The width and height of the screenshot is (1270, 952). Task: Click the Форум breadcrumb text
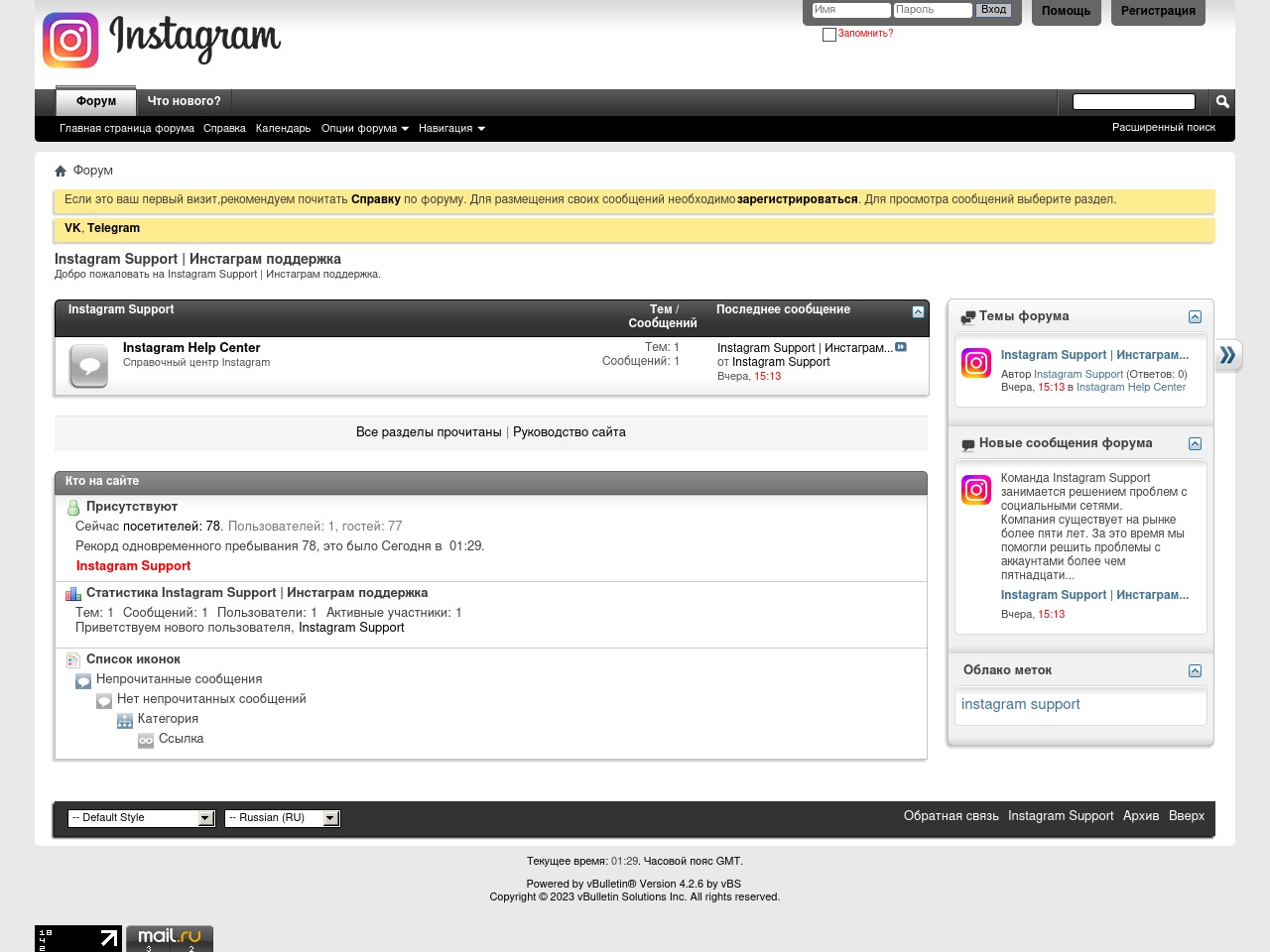[x=93, y=171]
